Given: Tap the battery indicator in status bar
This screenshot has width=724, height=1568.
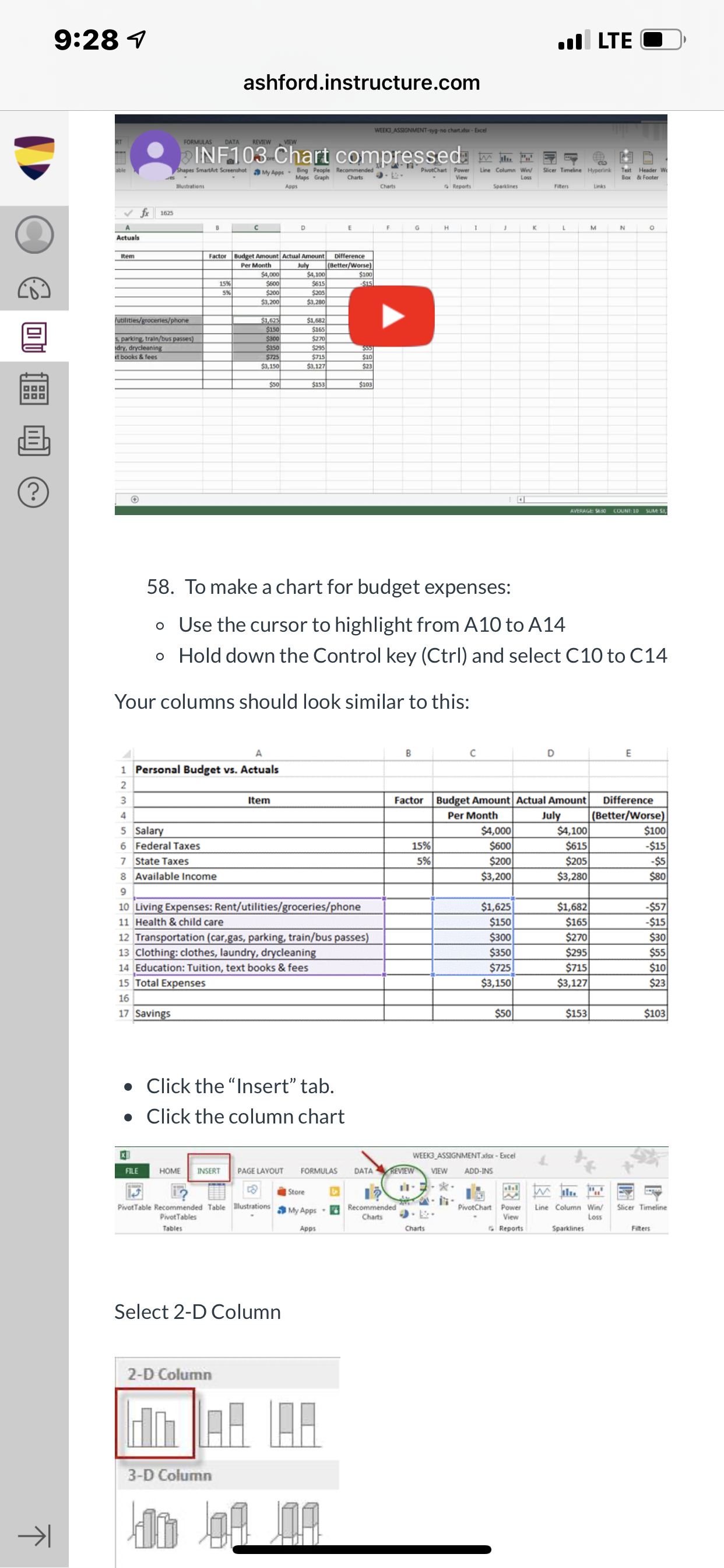Looking at the screenshot, I should (662, 40).
